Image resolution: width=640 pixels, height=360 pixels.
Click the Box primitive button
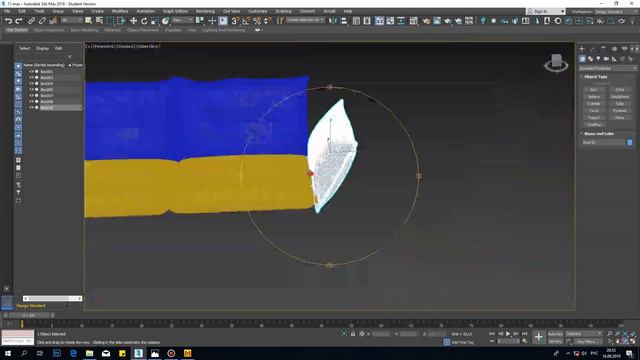(x=594, y=90)
